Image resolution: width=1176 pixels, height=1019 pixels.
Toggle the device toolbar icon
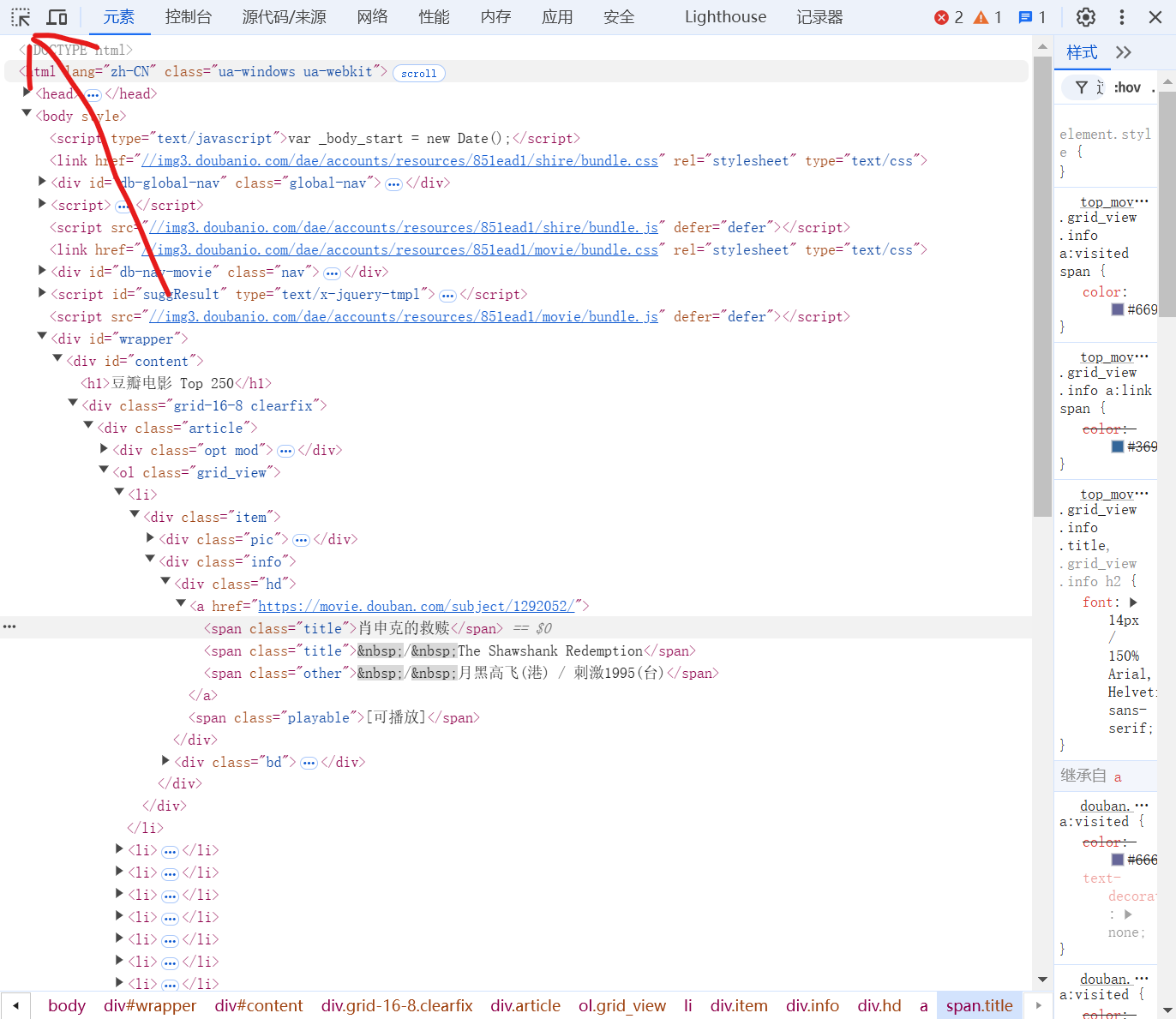(57, 17)
